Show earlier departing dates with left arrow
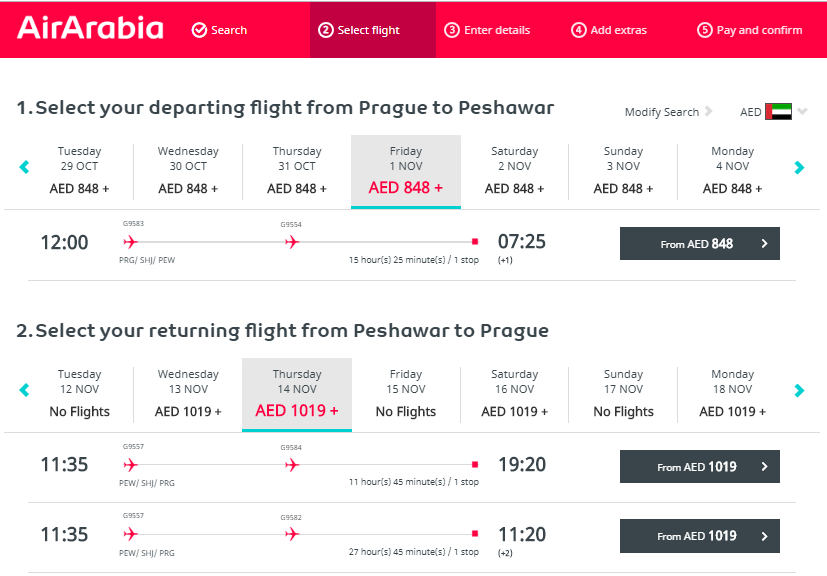This screenshot has height=576, width=827. [24, 167]
